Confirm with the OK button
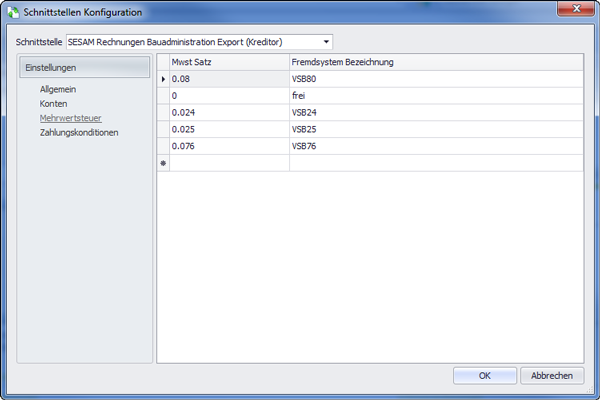Image resolution: width=600 pixels, height=400 pixels. (x=485, y=376)
